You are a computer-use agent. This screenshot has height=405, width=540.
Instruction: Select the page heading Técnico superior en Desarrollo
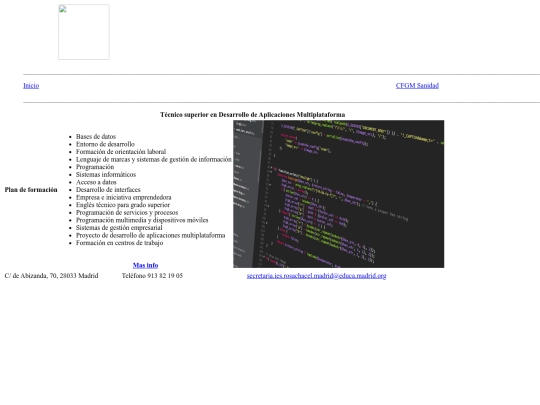point(252,114)
